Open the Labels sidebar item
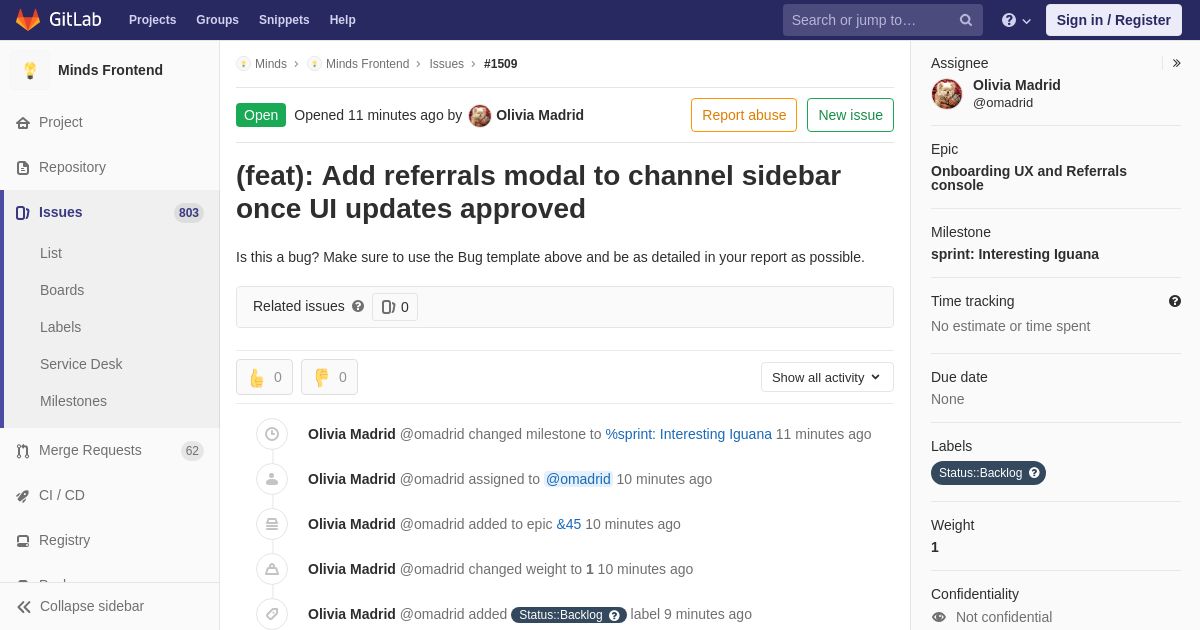Screen dimensions: 1200x630 [60, 327]
